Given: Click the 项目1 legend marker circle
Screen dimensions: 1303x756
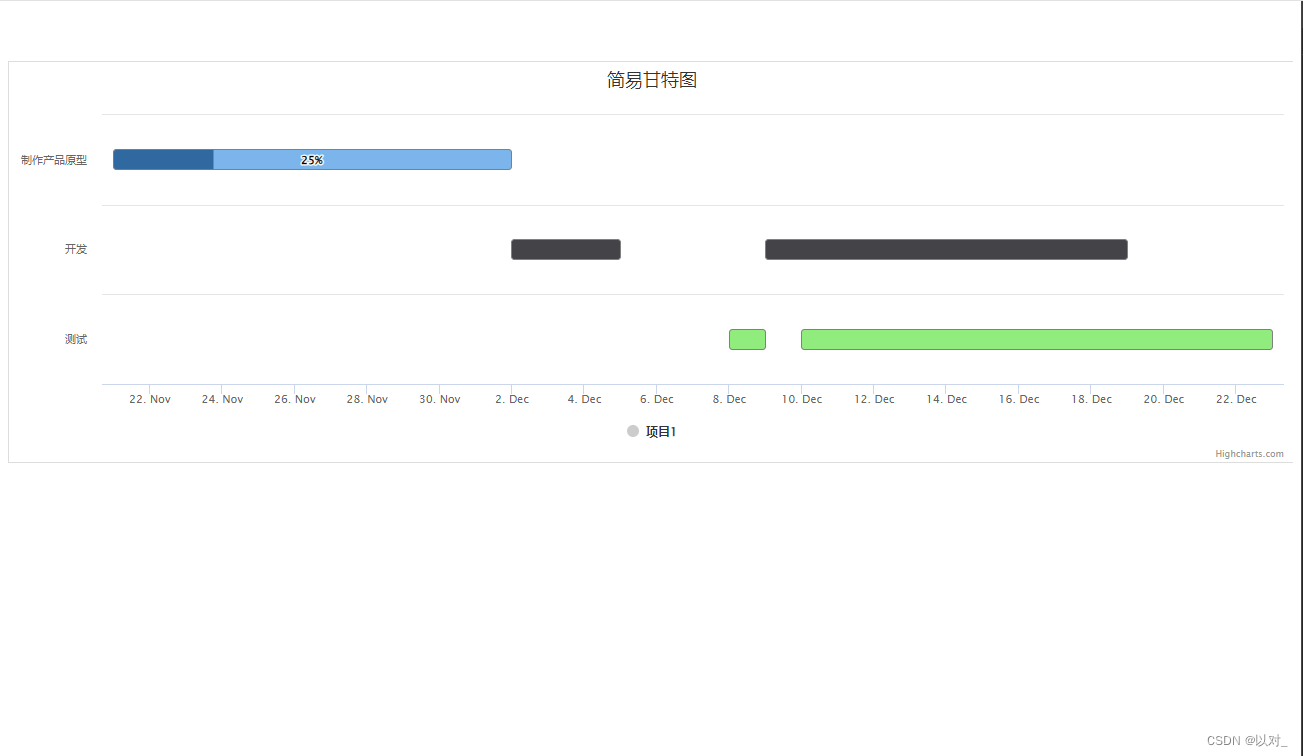Looking at the screenshot, I should [x=633, y=431].
